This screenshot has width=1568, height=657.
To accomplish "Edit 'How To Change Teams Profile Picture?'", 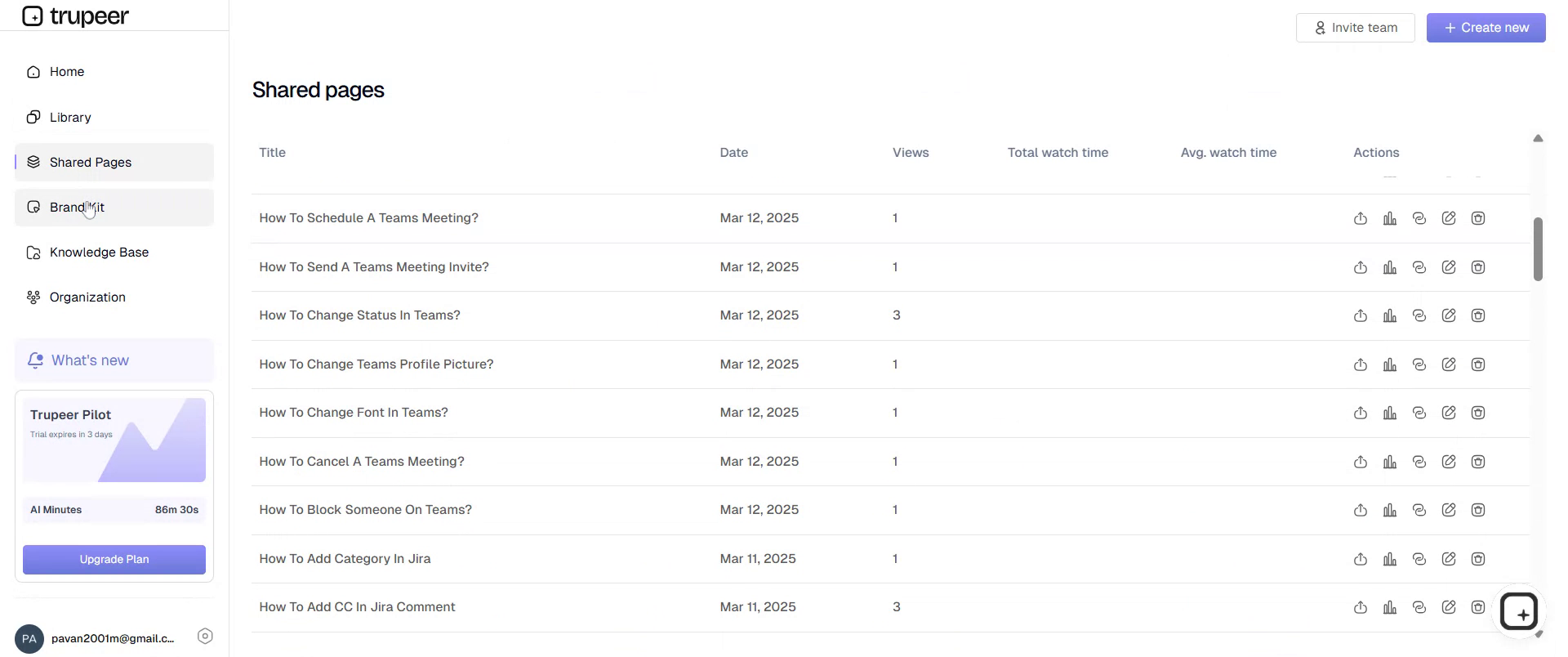I will coord(1449,364).
